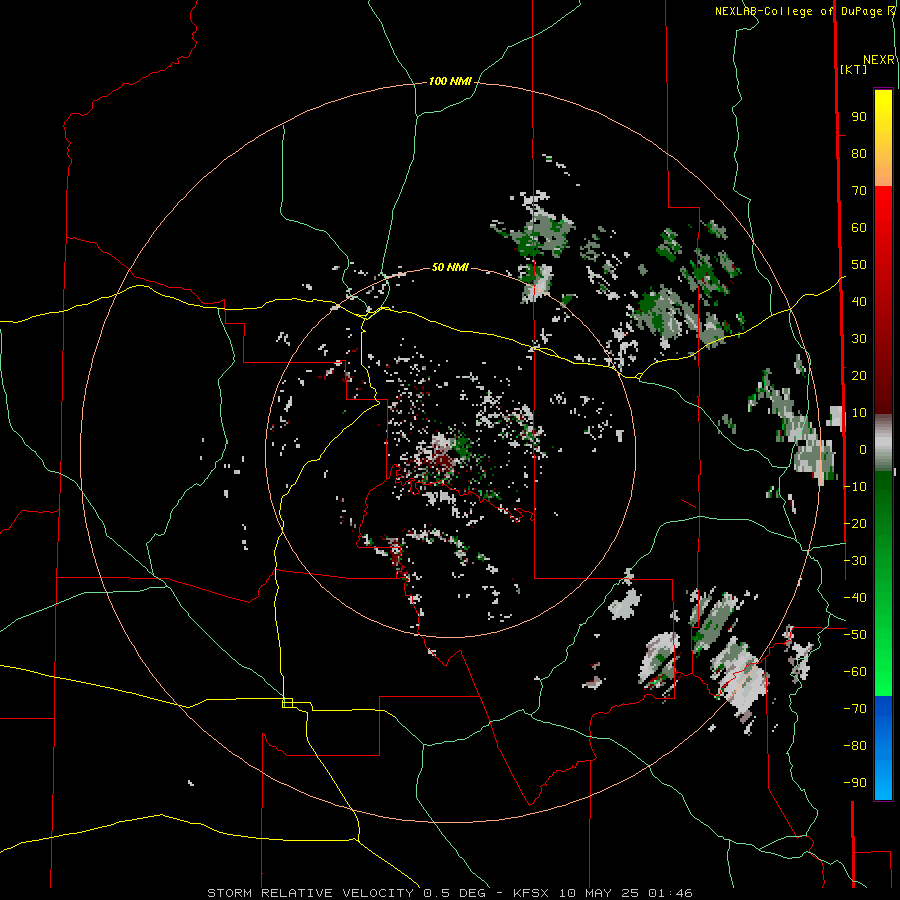Viewport: 900px width, 900px height.
Task: Click the gray zero-velocity segment of the color bar
Action: [883, 443]
